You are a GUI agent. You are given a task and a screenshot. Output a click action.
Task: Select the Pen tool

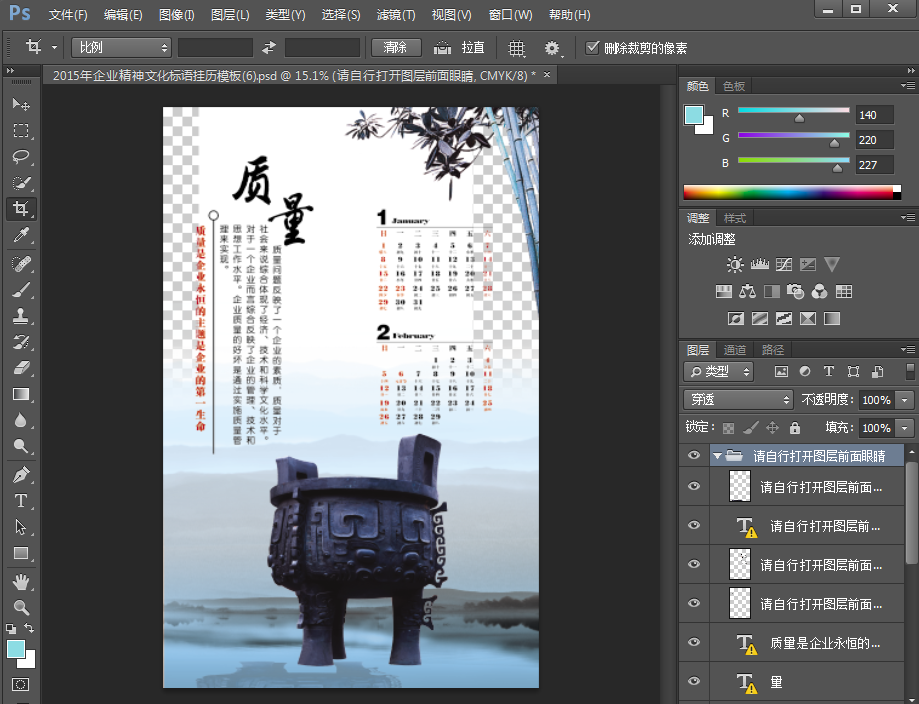point(20,474)
